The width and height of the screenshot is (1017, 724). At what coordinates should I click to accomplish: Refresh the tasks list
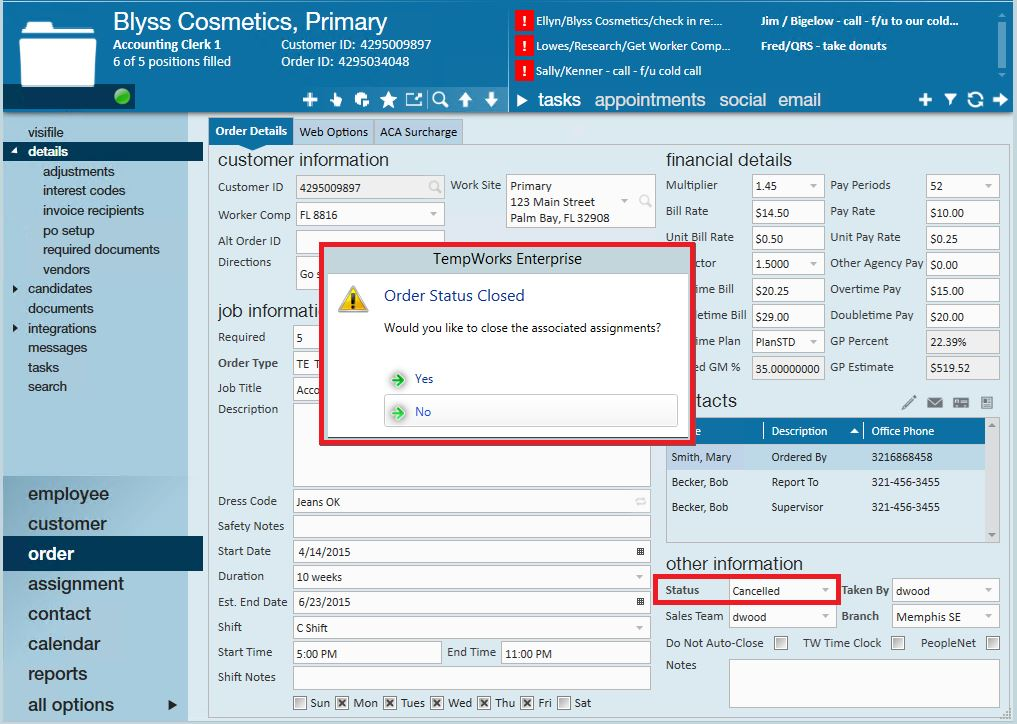click(x=975, y=99)
